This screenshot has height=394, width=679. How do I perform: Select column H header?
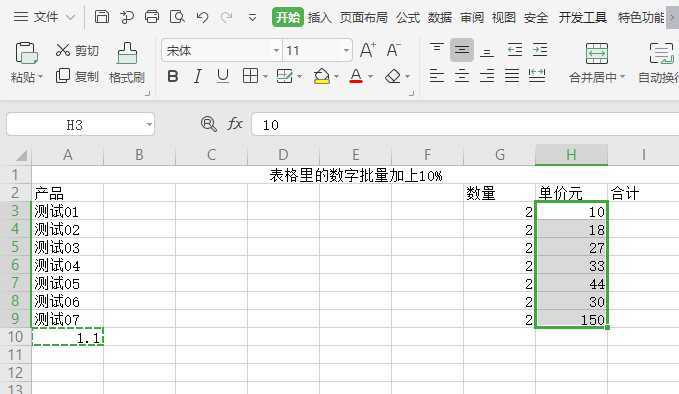(x=571, y=155)
